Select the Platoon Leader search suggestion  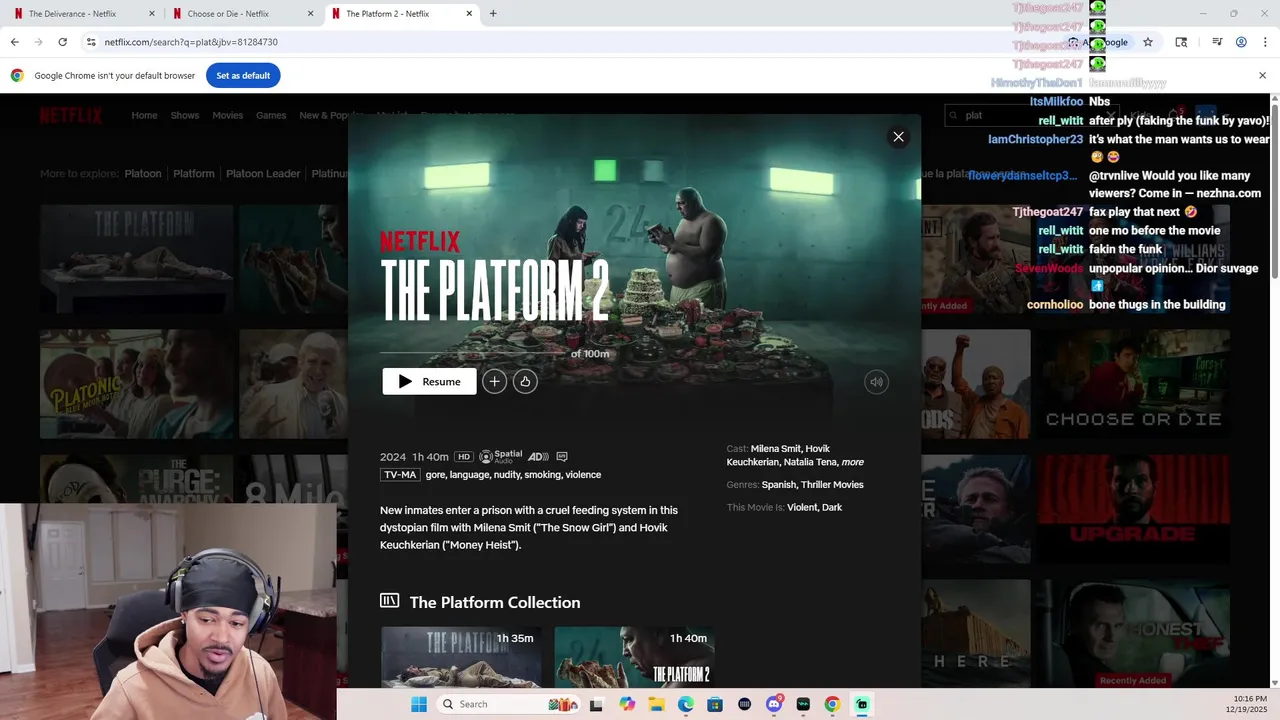point(263,174)
